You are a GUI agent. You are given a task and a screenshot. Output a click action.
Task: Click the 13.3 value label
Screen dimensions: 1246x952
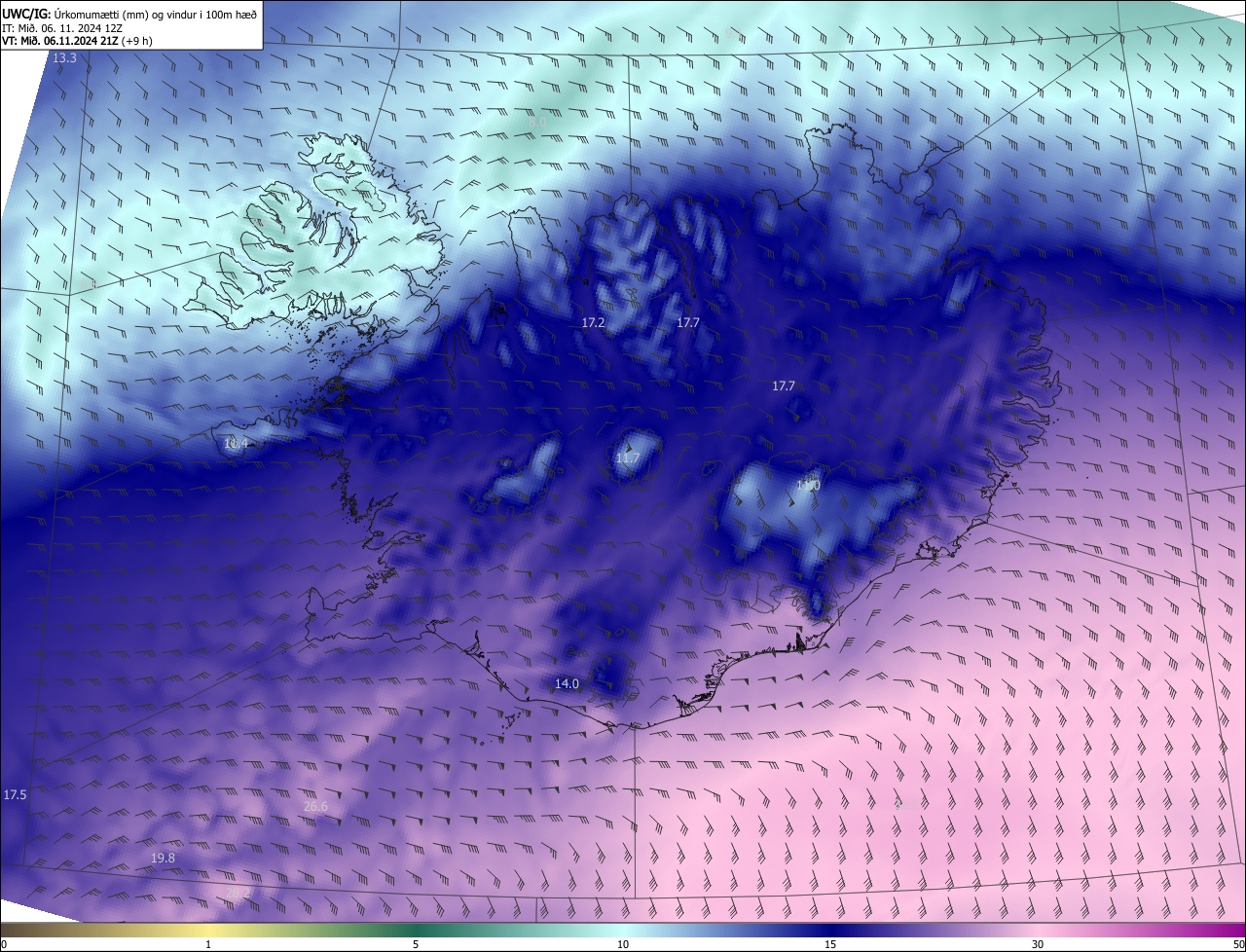coord(64,58)
